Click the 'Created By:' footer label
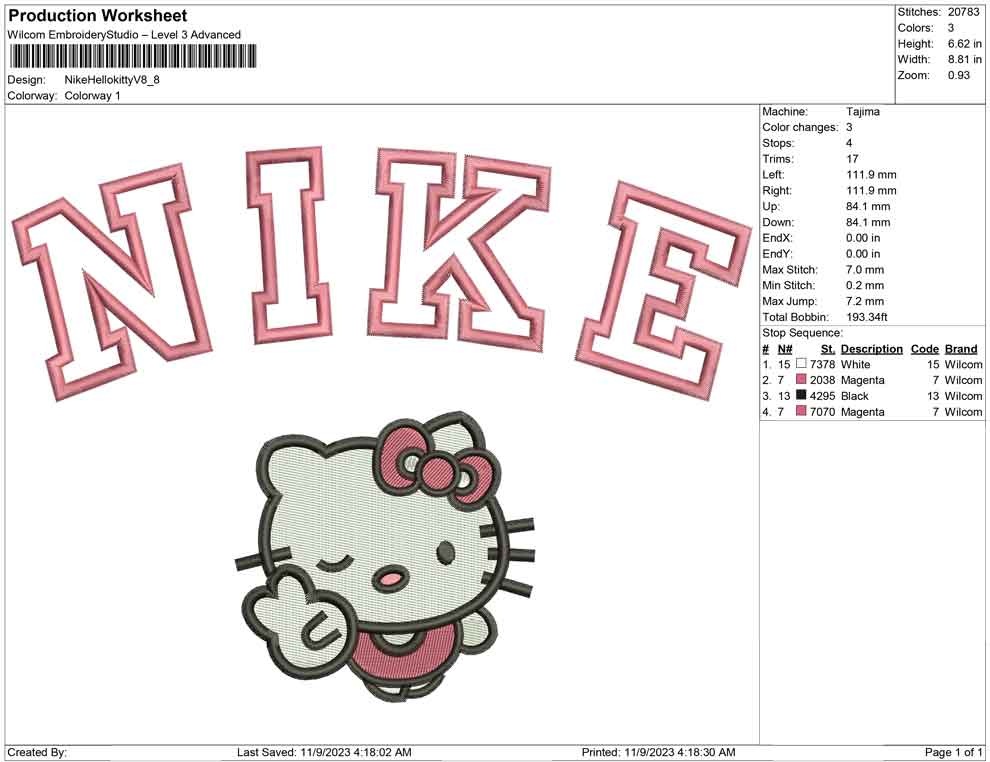 [37, 752]
